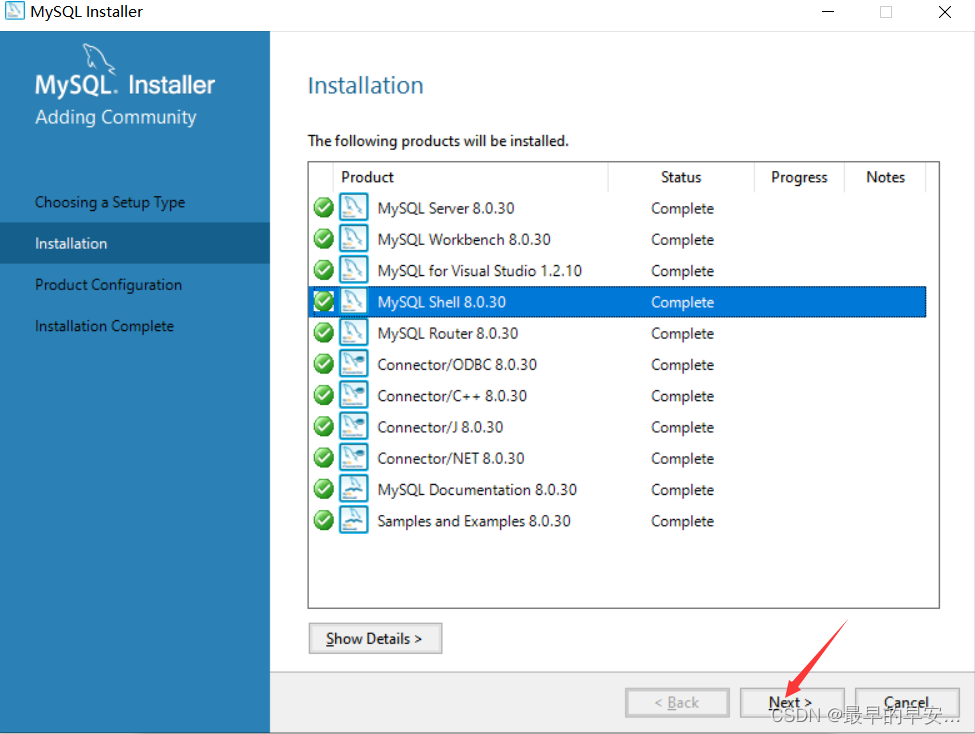Click the Connector/J 8.0.30 product icon

[353, 427]
